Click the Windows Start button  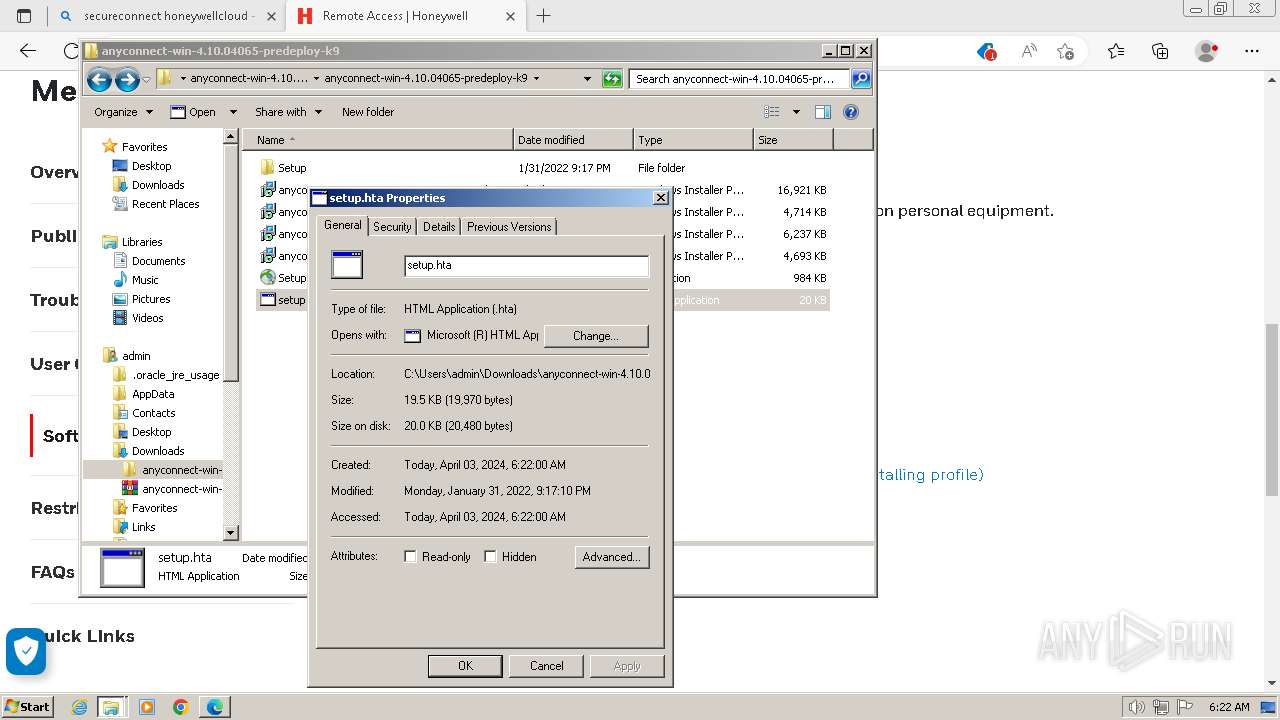click(x=28, y=707)
